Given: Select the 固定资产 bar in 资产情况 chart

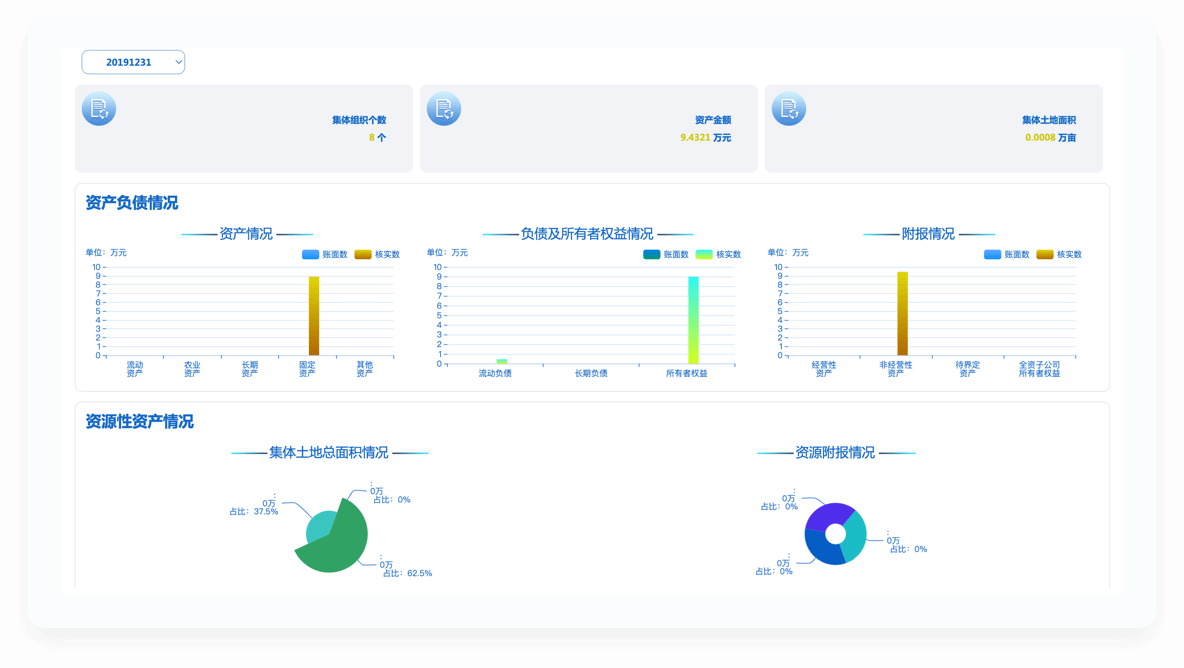Looking at the screenshot, I should (x=313, y=315).
